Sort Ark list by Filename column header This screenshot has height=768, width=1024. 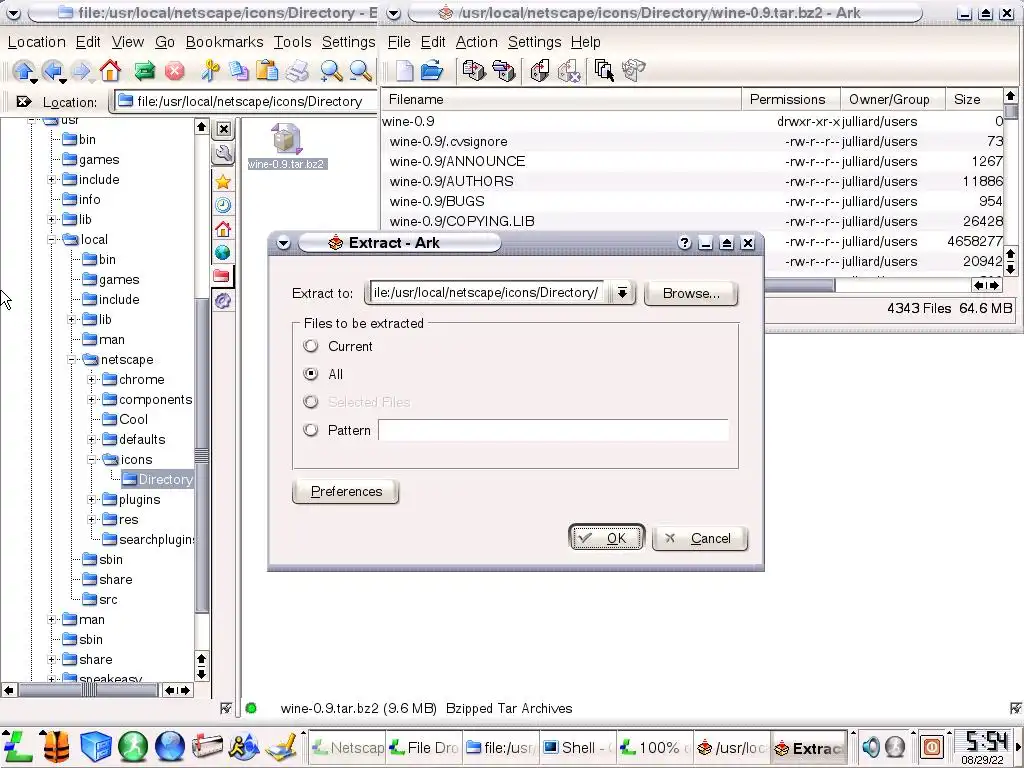(561, 99)
